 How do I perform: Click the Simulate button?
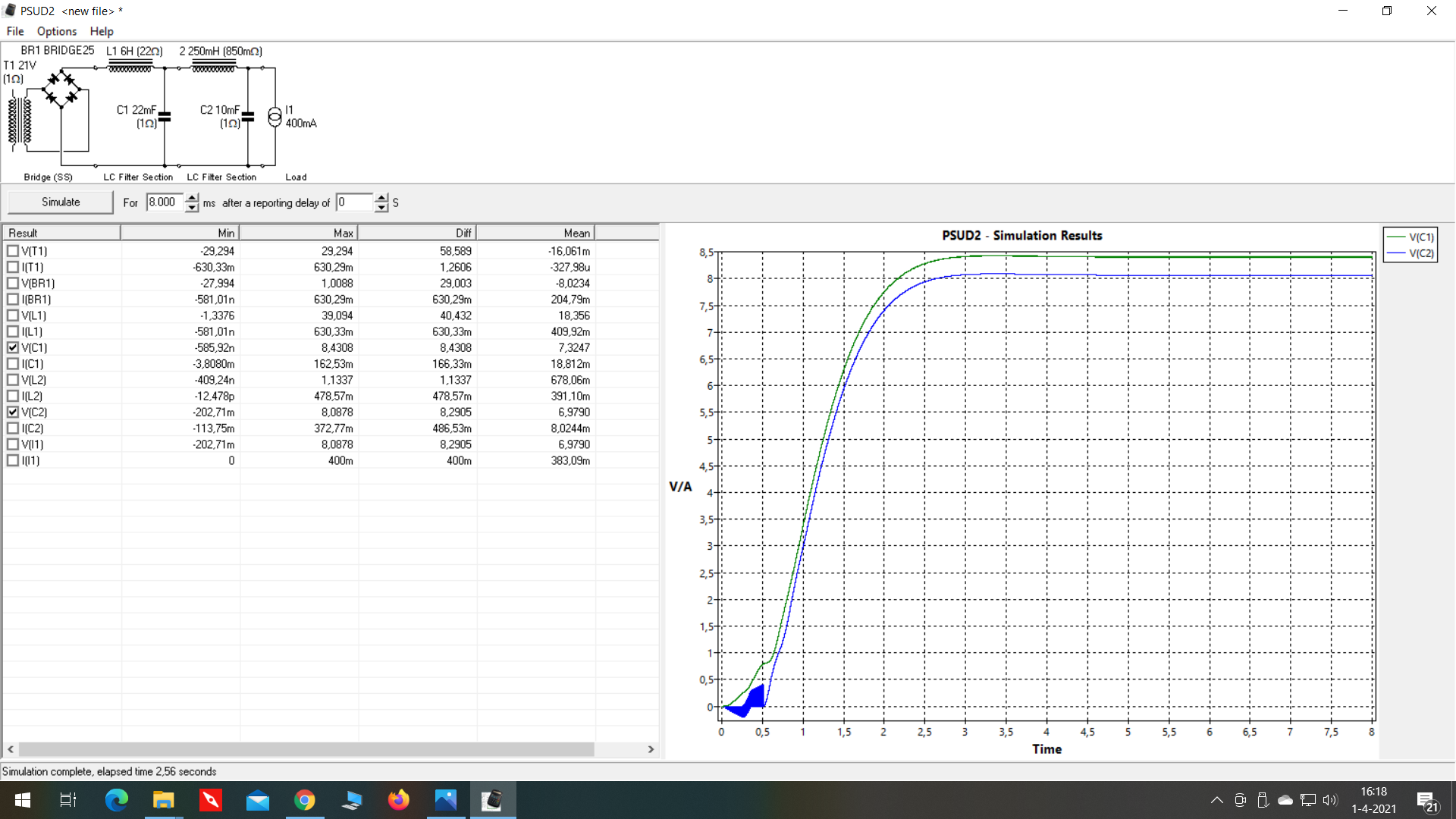coord(61,202)
